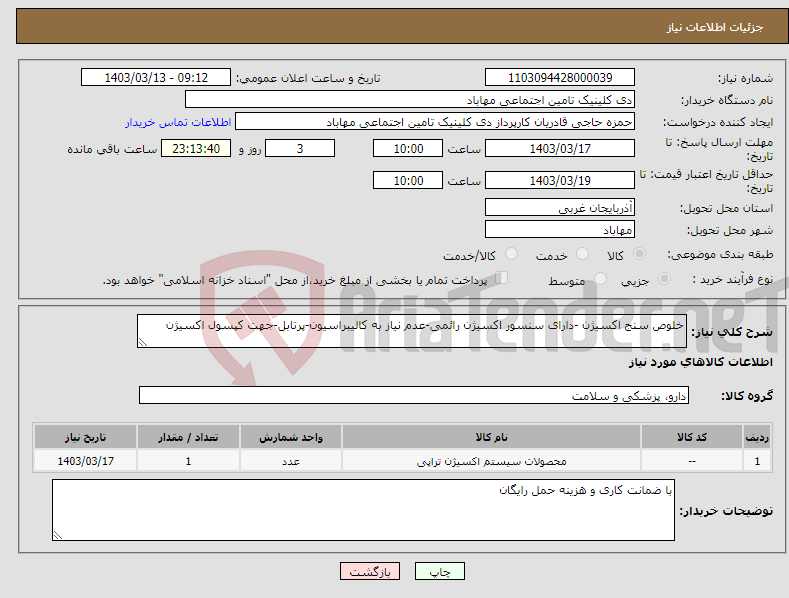The width and height of the screenshot is (789, 598).
Task: Click the delivery province field آذربایجان غربی
Action: point(560,207)
